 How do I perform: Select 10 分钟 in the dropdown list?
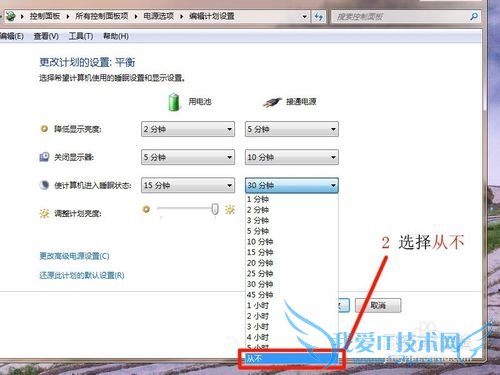pyautogui.click(x=292, y=242)
